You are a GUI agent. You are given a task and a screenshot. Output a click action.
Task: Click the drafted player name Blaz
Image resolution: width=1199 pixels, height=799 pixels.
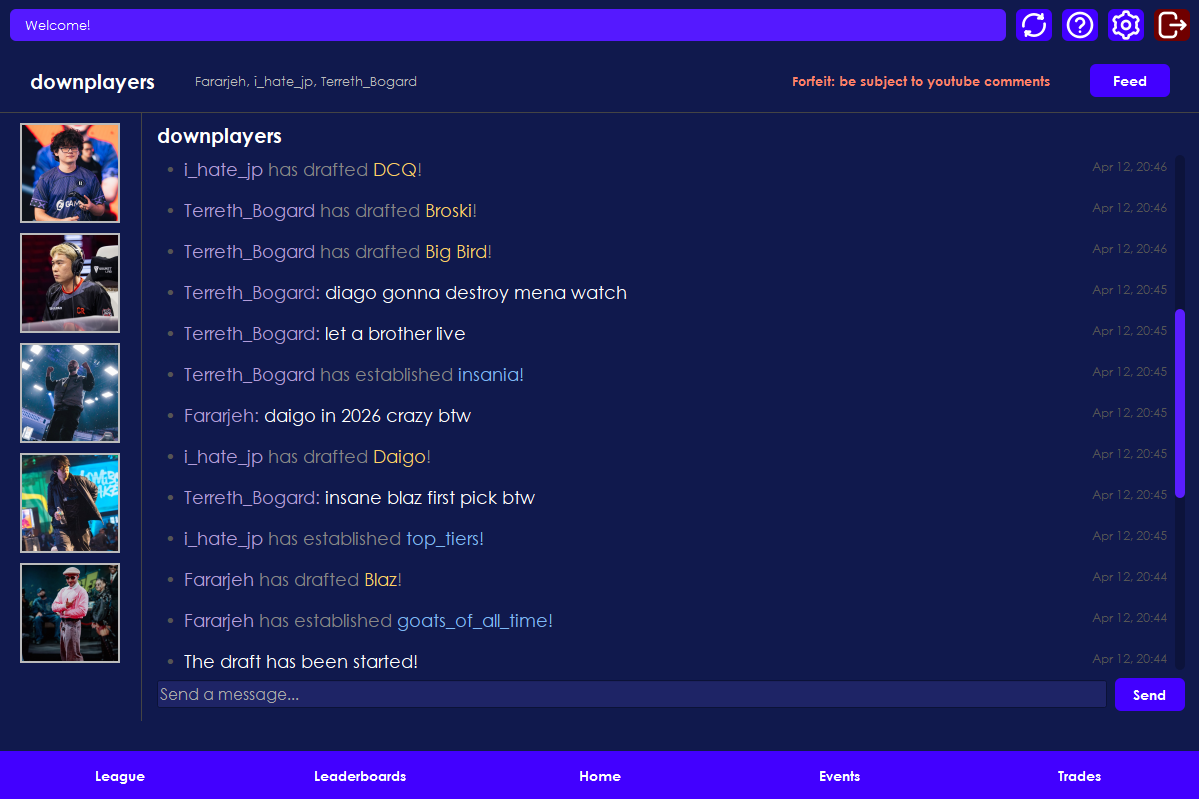coord(380,580)
